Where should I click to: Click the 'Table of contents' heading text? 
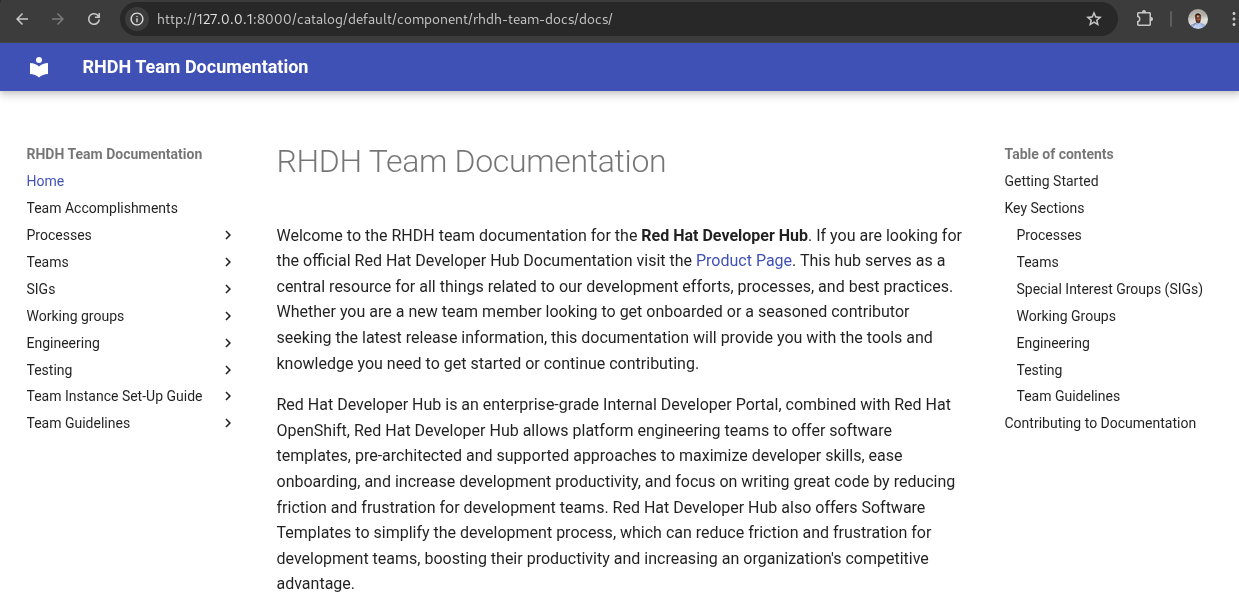[x=1059, y=154]
